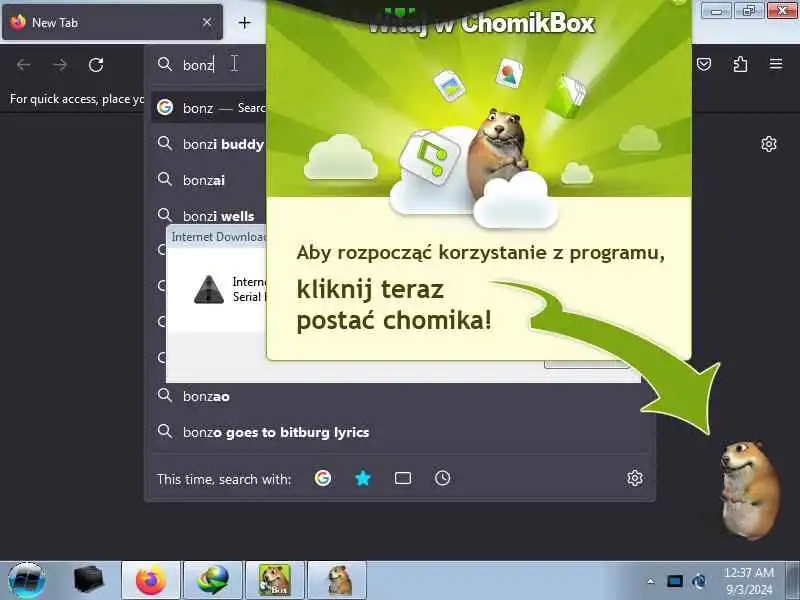Choose the 'bonz — Search' Google suggestion

pyautogui.click(x=209, y=108)
